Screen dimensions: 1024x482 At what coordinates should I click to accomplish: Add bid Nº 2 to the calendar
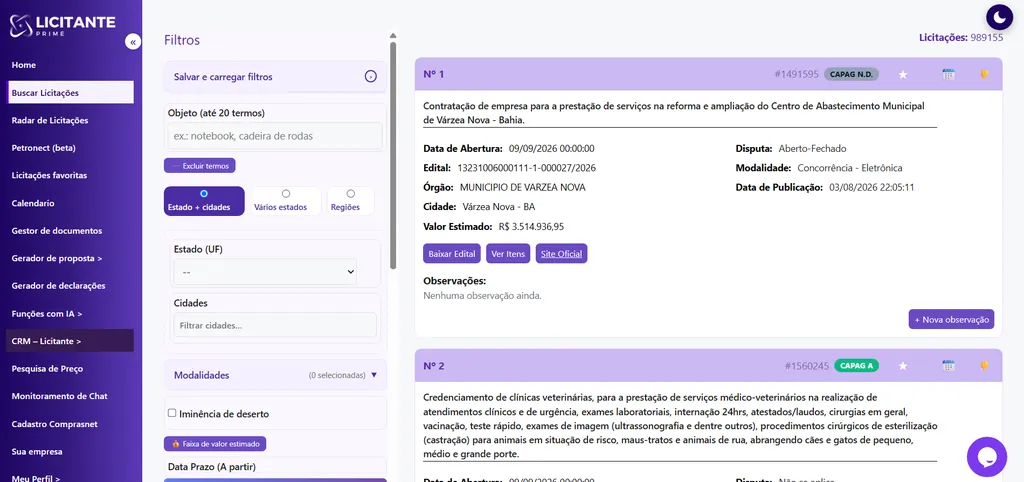point(949,366)
